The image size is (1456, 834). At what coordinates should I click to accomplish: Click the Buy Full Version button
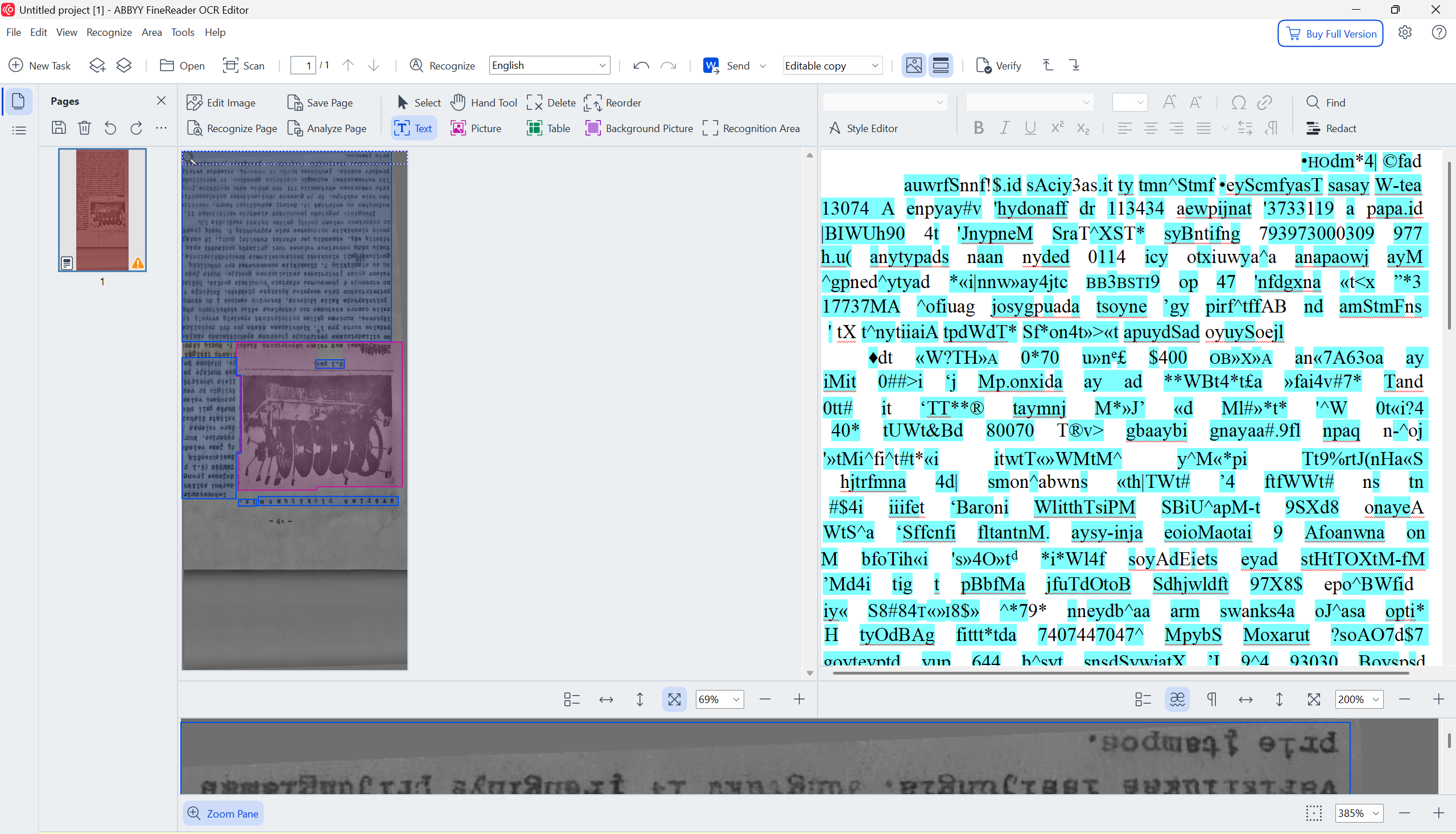[1330, 34]
